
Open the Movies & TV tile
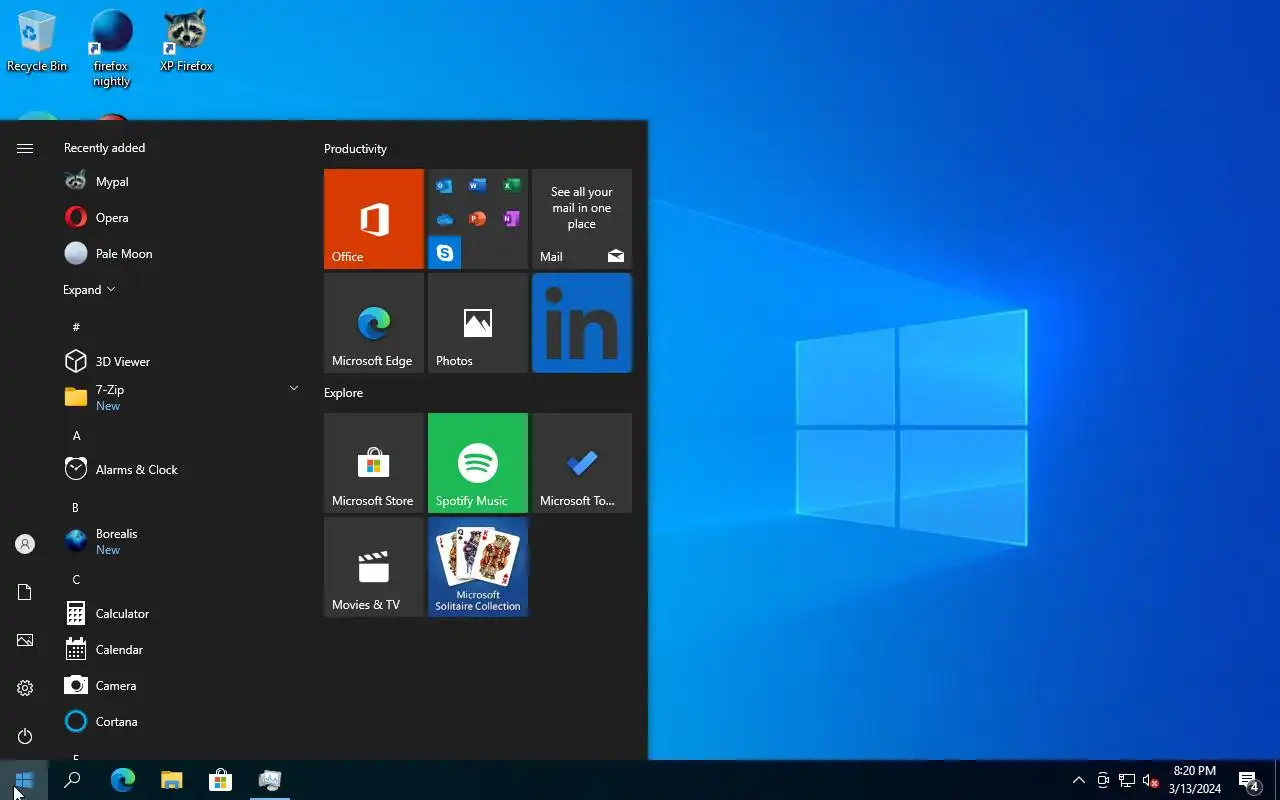pyautogui.click(x=374, y=567)
